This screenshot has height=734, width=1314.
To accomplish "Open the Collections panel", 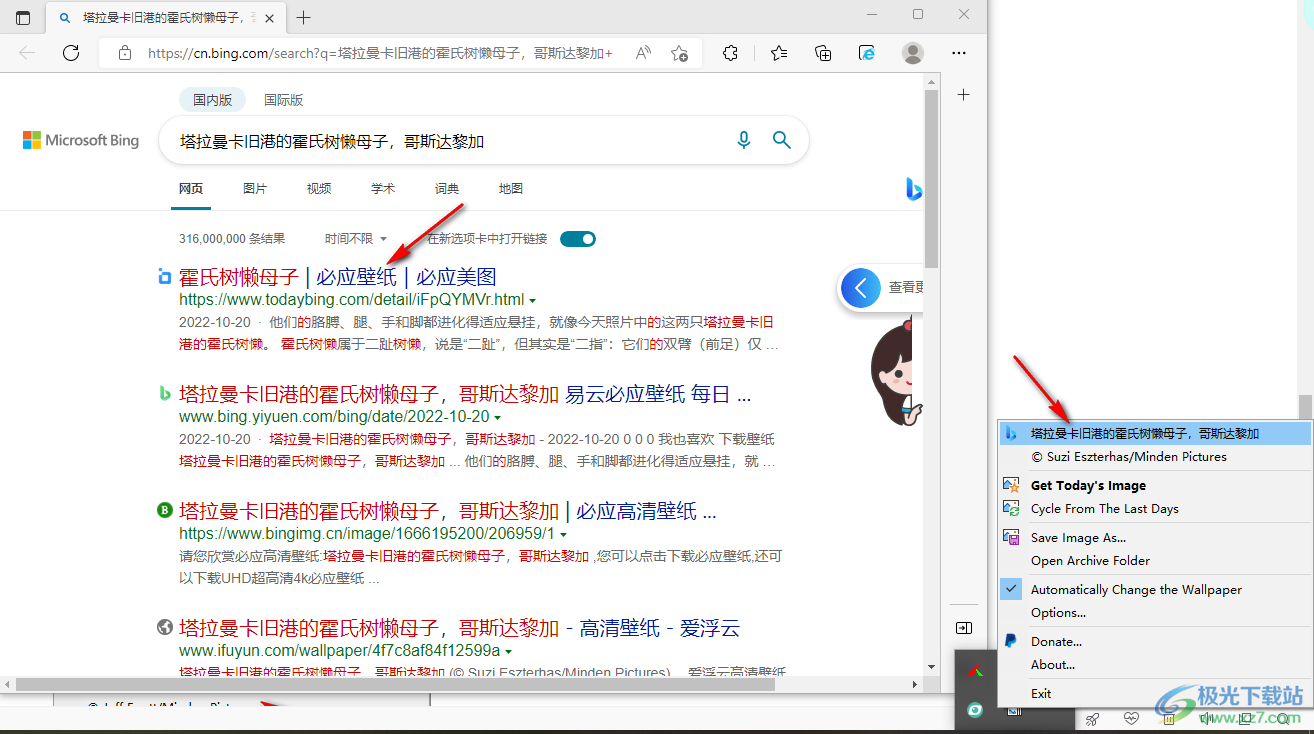I will [823, 53].
